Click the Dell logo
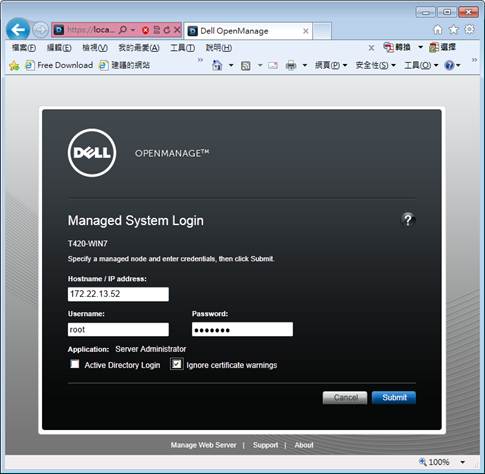The height and width of the screenshot is (474, 485). coord(92,153)
